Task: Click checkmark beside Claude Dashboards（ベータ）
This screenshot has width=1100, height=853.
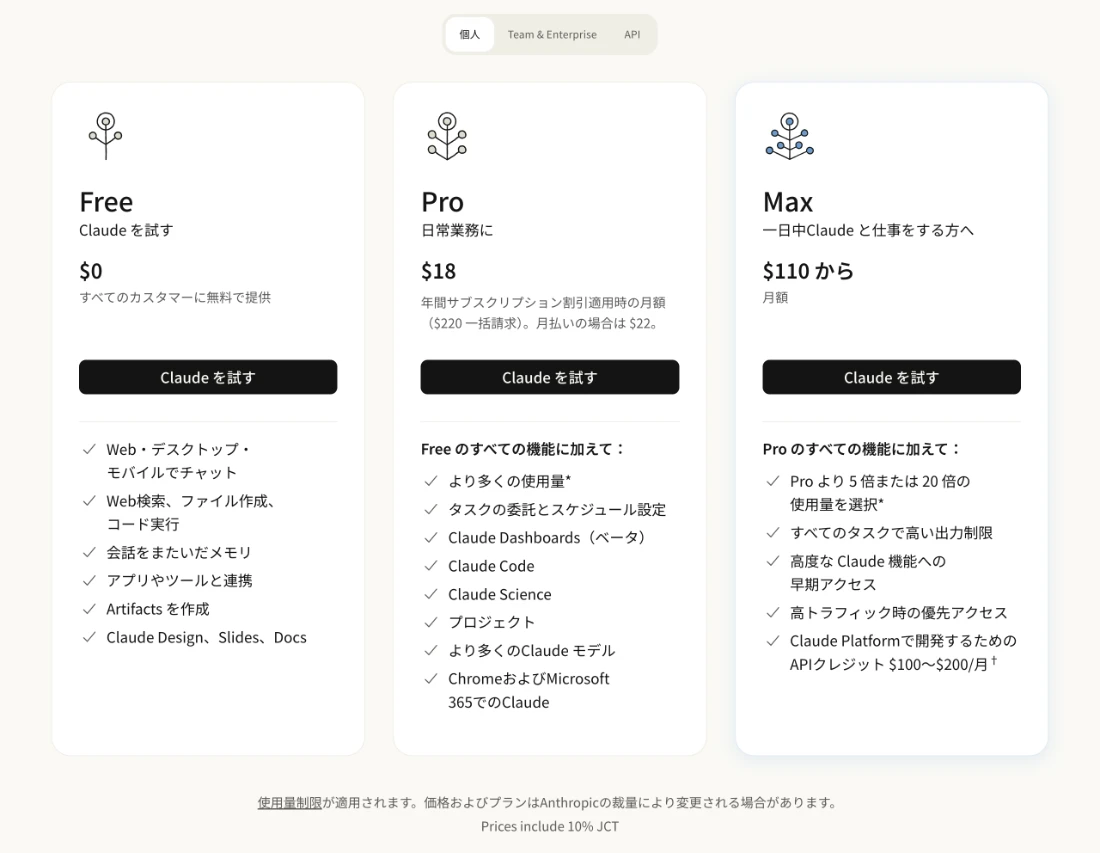Action: click(x=431, y=538)
